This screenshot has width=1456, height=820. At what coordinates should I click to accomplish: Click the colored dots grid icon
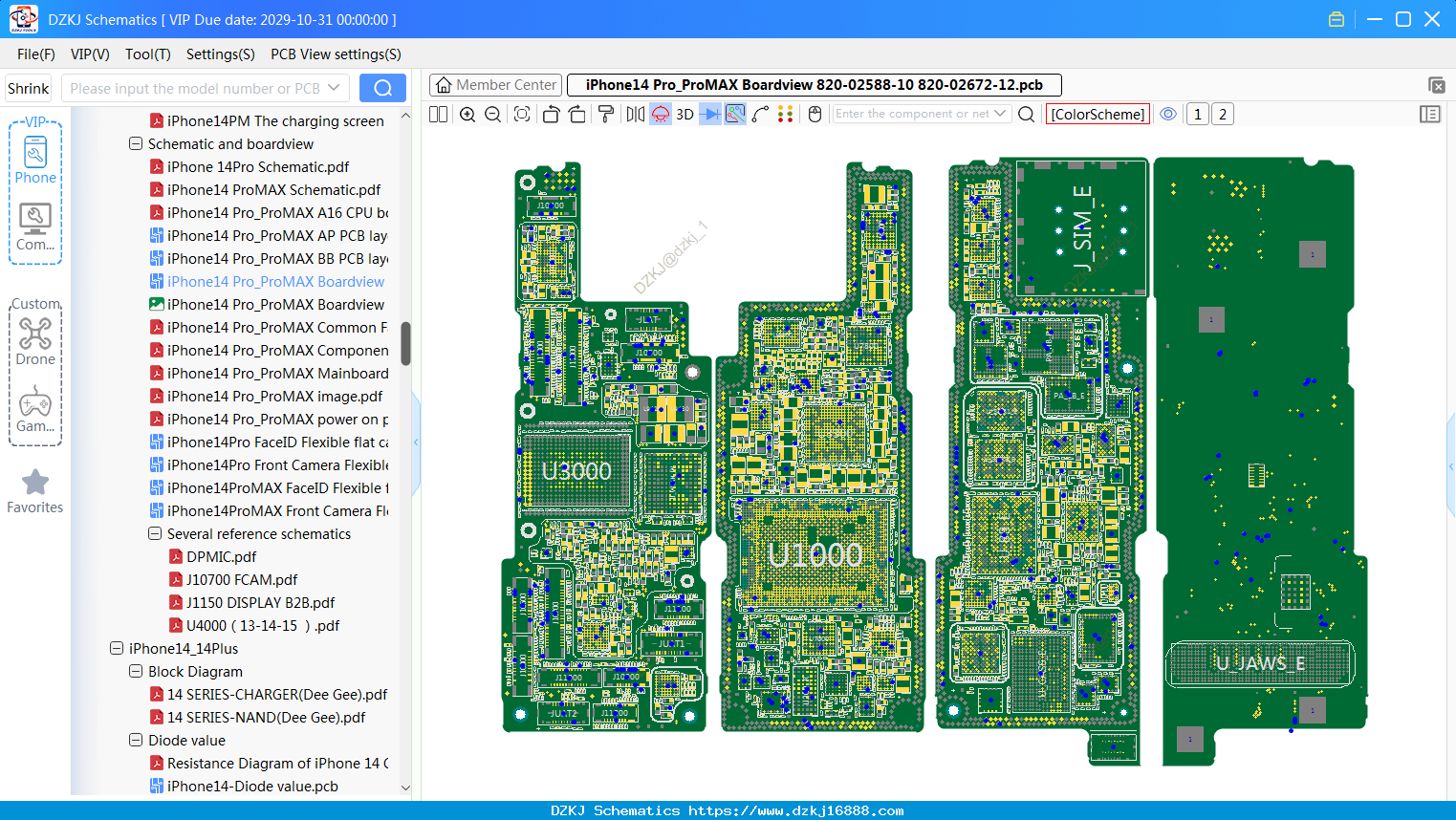tap(786, 115)
